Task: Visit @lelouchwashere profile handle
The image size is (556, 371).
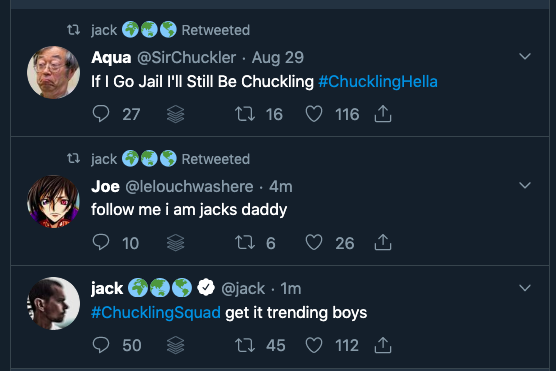Action: click(189, 187)
